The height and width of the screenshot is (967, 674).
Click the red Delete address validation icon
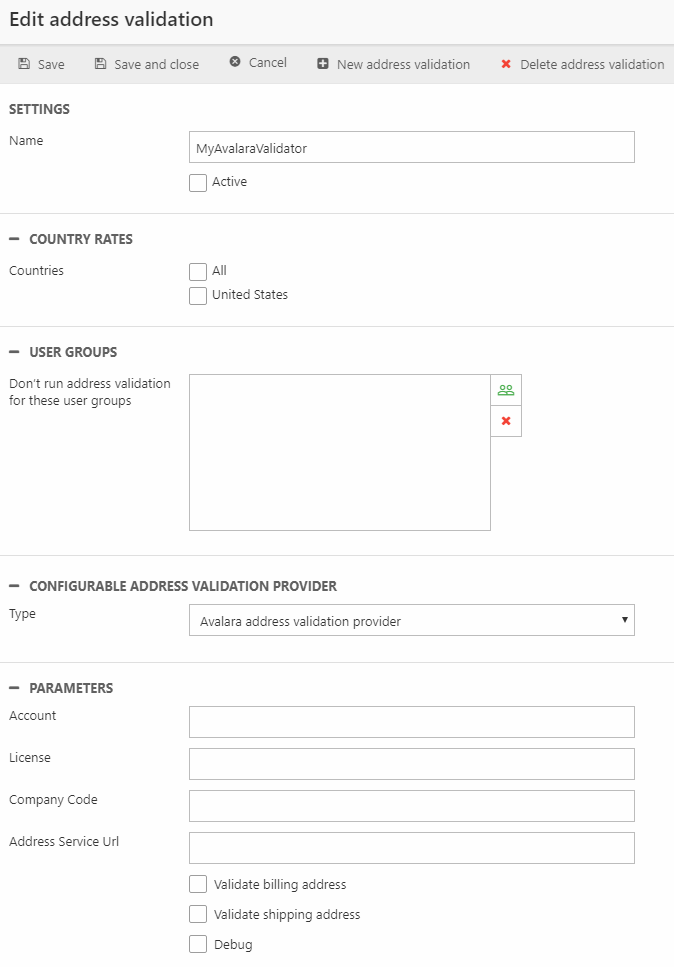tap(506, 64)
